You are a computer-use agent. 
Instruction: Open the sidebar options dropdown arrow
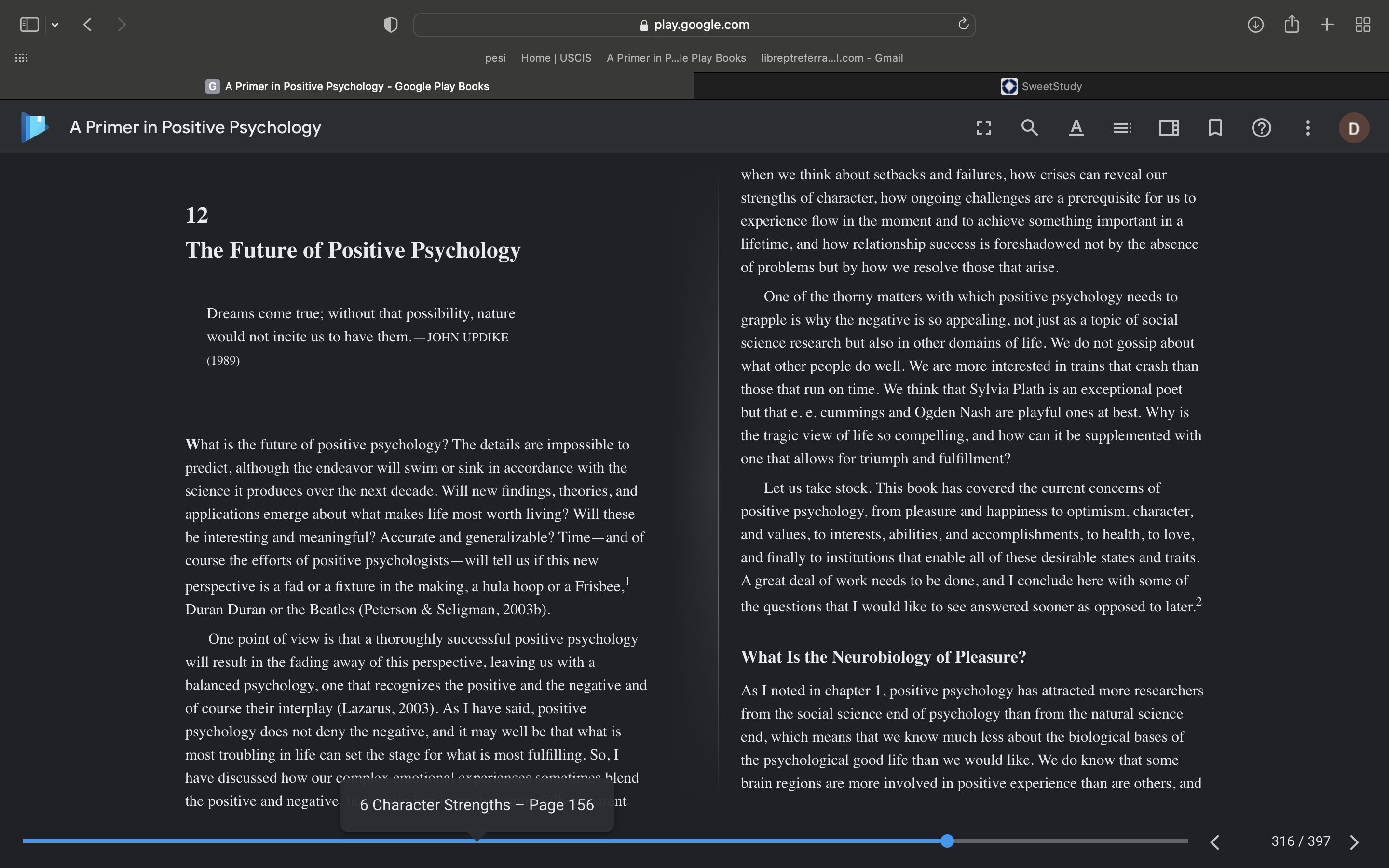click(55, 25)
